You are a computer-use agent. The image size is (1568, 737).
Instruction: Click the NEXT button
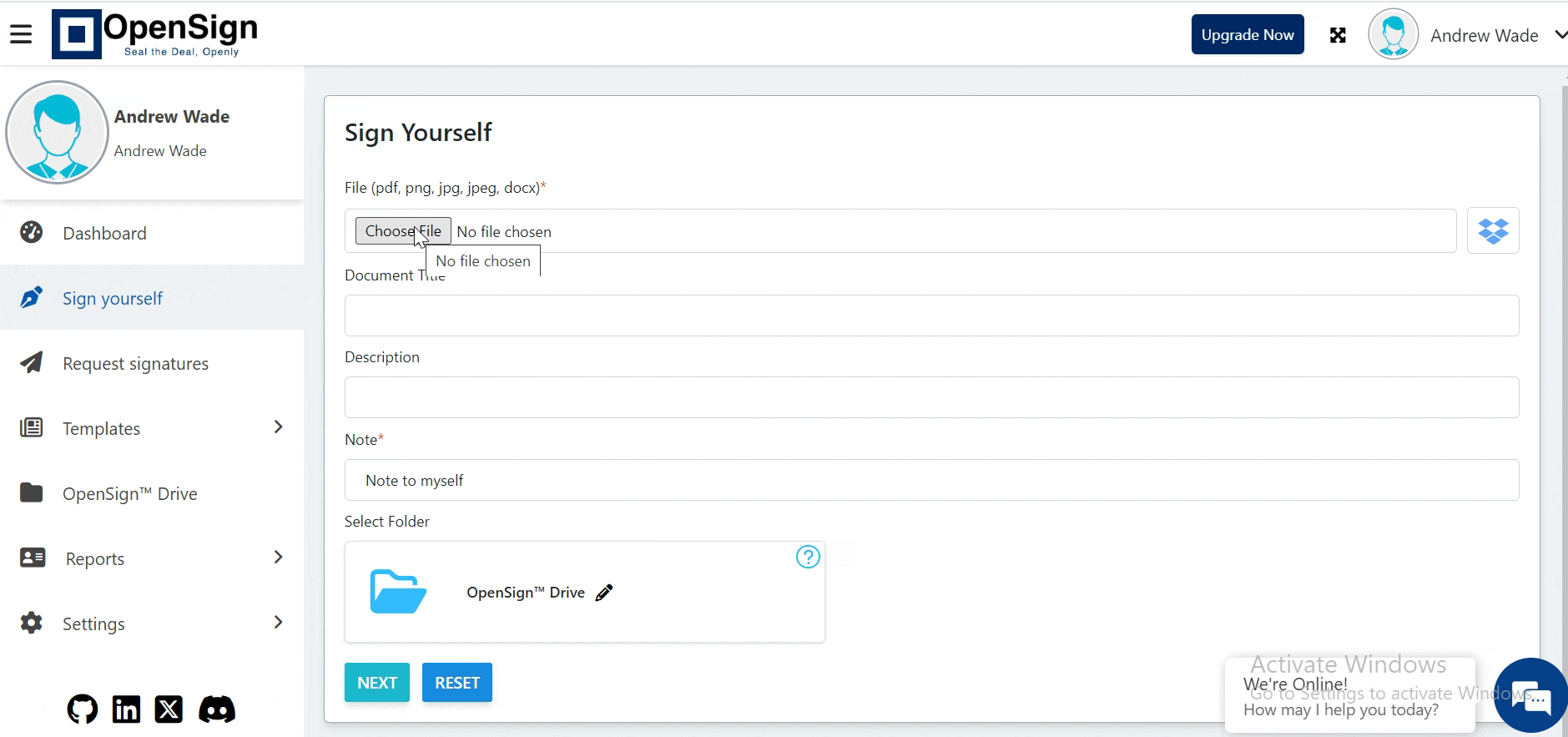click(x=376, y=682)
